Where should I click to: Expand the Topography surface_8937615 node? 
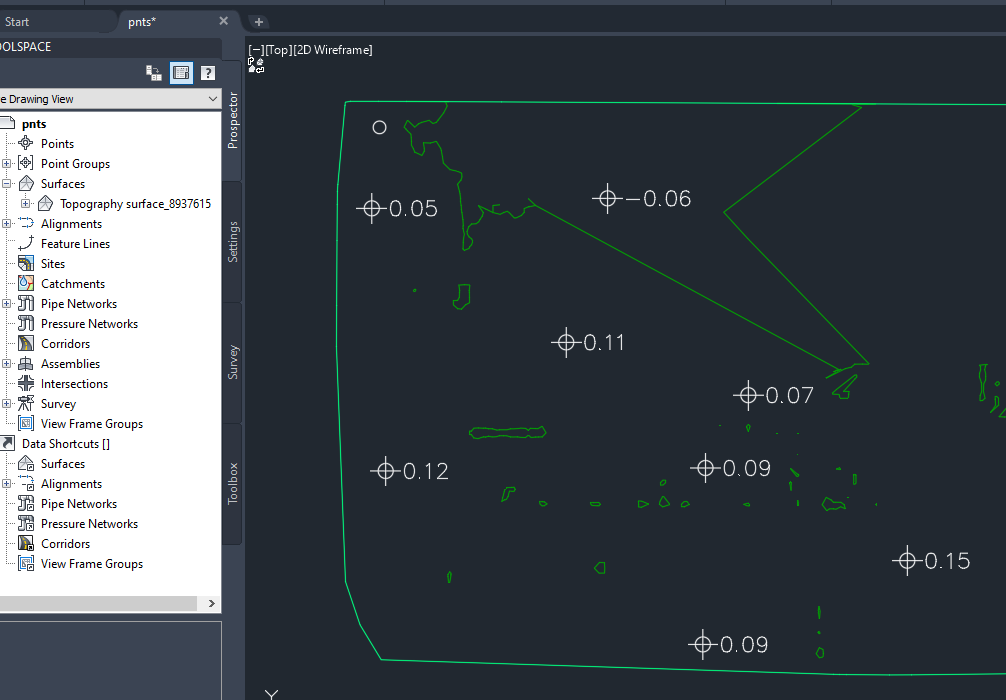point(26,203)
